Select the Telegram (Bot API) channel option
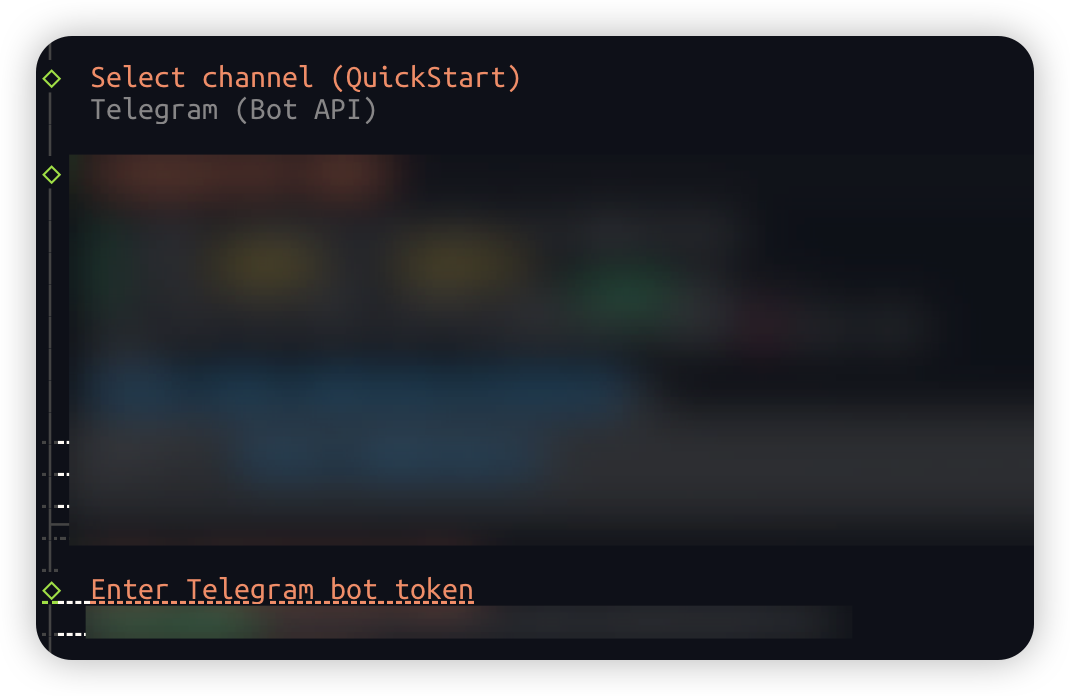 point(233,110)
